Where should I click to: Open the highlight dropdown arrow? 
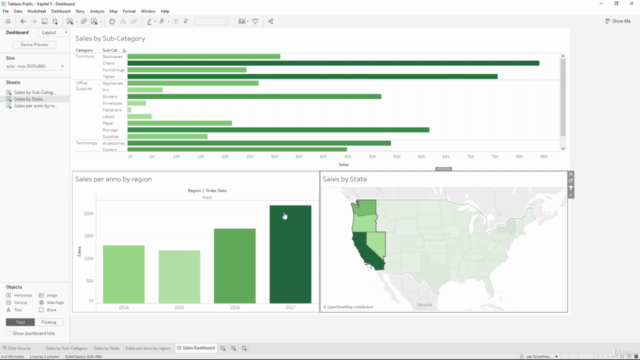155,22
